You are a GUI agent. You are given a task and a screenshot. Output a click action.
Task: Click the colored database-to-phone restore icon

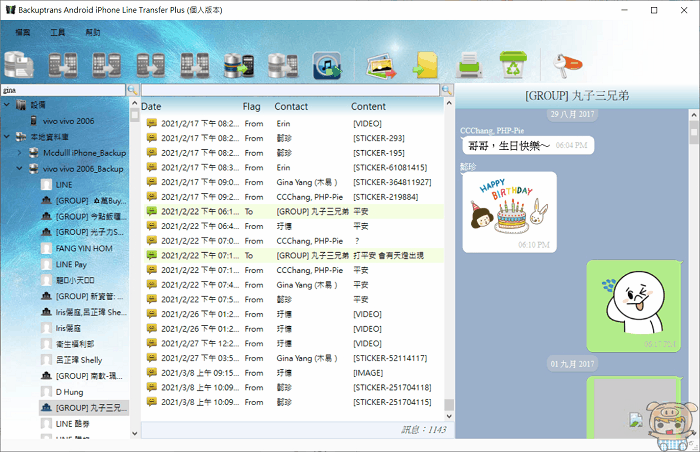point(239,65)
